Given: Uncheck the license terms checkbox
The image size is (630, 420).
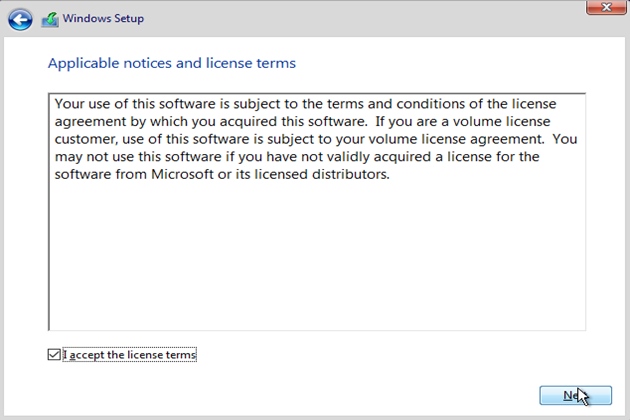Looking at the screenshot, I should pyautogui.click(x=54, y=354).
